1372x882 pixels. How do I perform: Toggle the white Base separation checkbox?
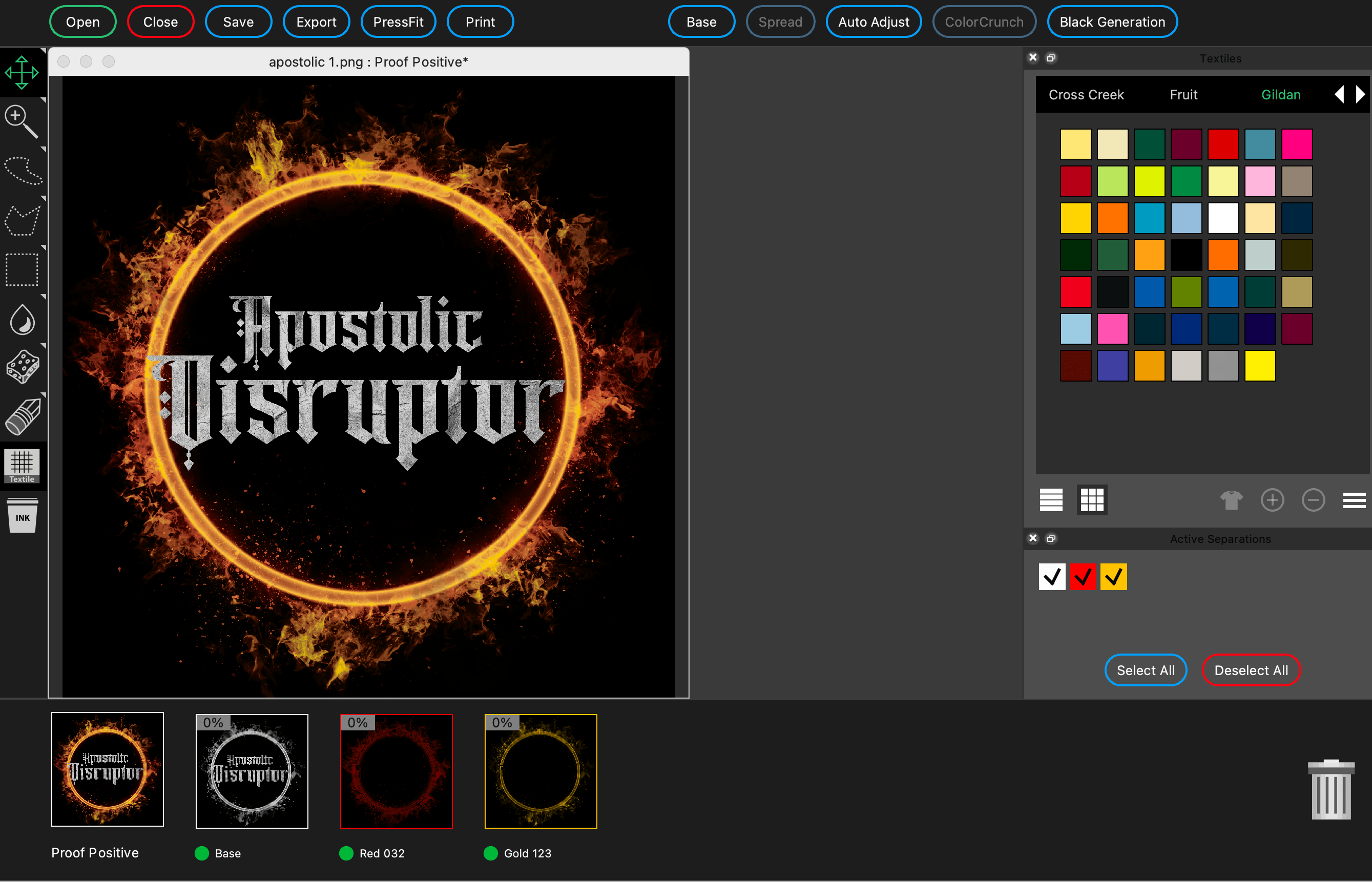(x=1052, y=577)
